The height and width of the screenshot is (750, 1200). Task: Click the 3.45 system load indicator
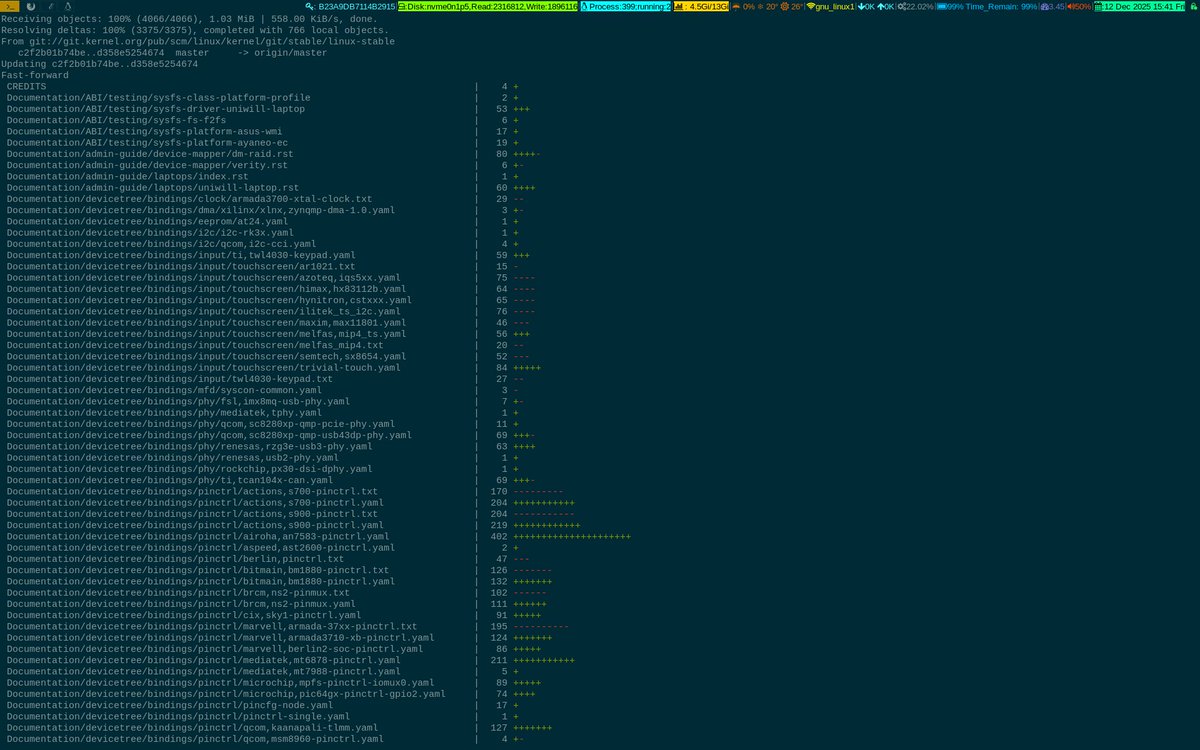click(x=1053, y=6)
